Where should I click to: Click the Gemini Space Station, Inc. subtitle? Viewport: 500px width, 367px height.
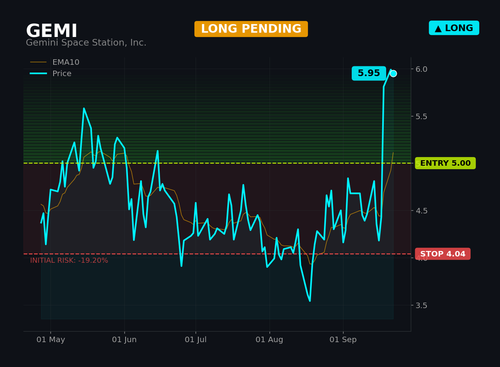86,43
